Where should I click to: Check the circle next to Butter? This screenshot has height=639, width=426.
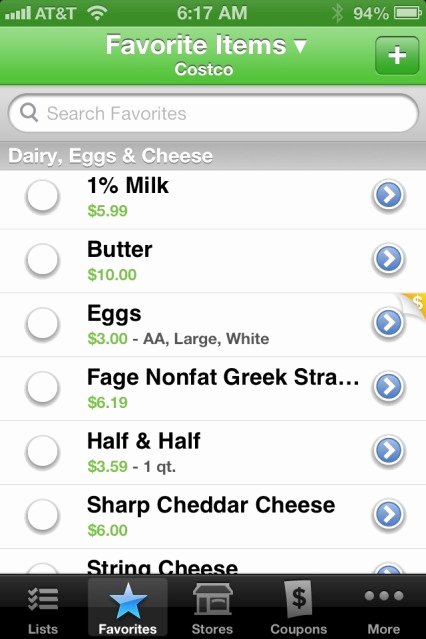pos(42,260)
